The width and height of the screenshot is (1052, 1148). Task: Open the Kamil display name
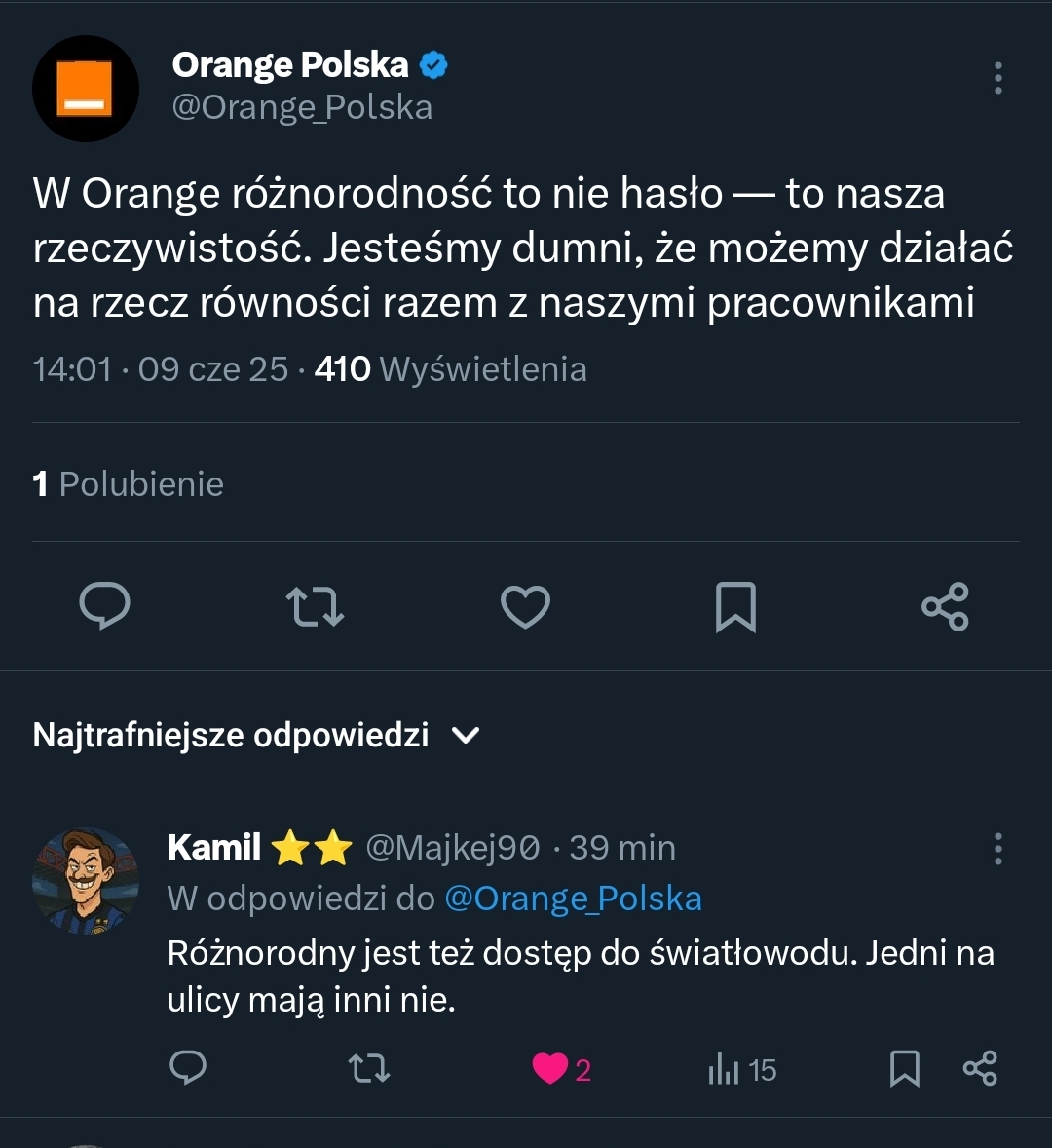tap(214, 848)
